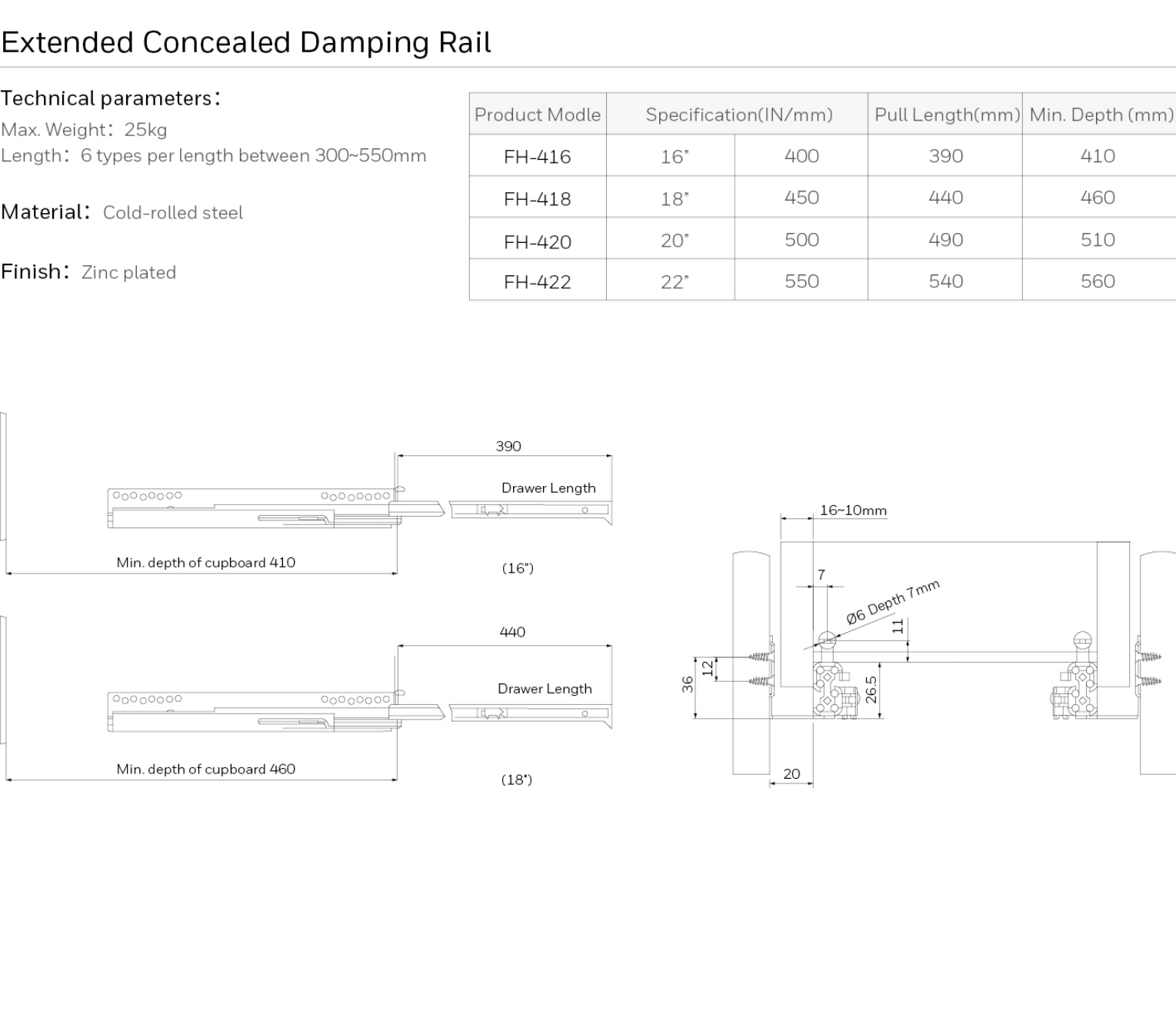Select the 'Cold-rolled steel' material value
This screenshot has height=1031, width=1176.
click(x=173, y=213)
